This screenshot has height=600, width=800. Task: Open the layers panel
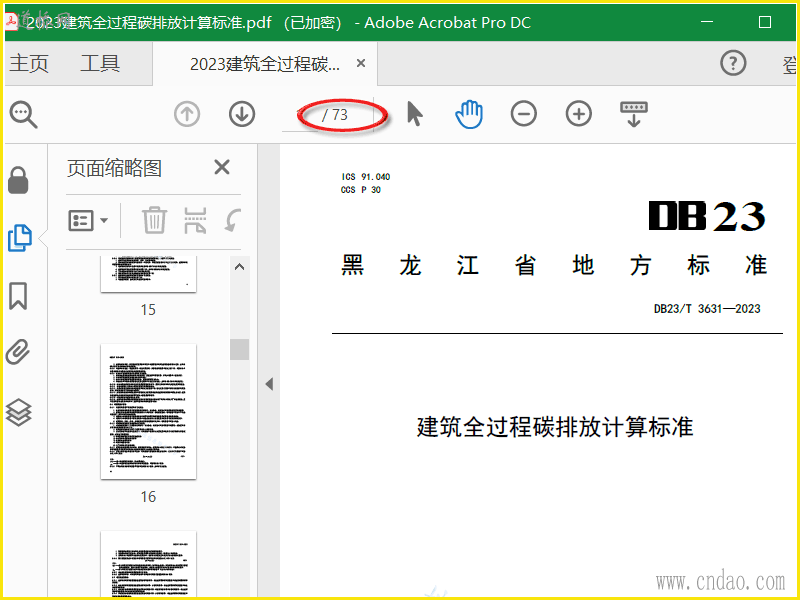coord(18,412)
